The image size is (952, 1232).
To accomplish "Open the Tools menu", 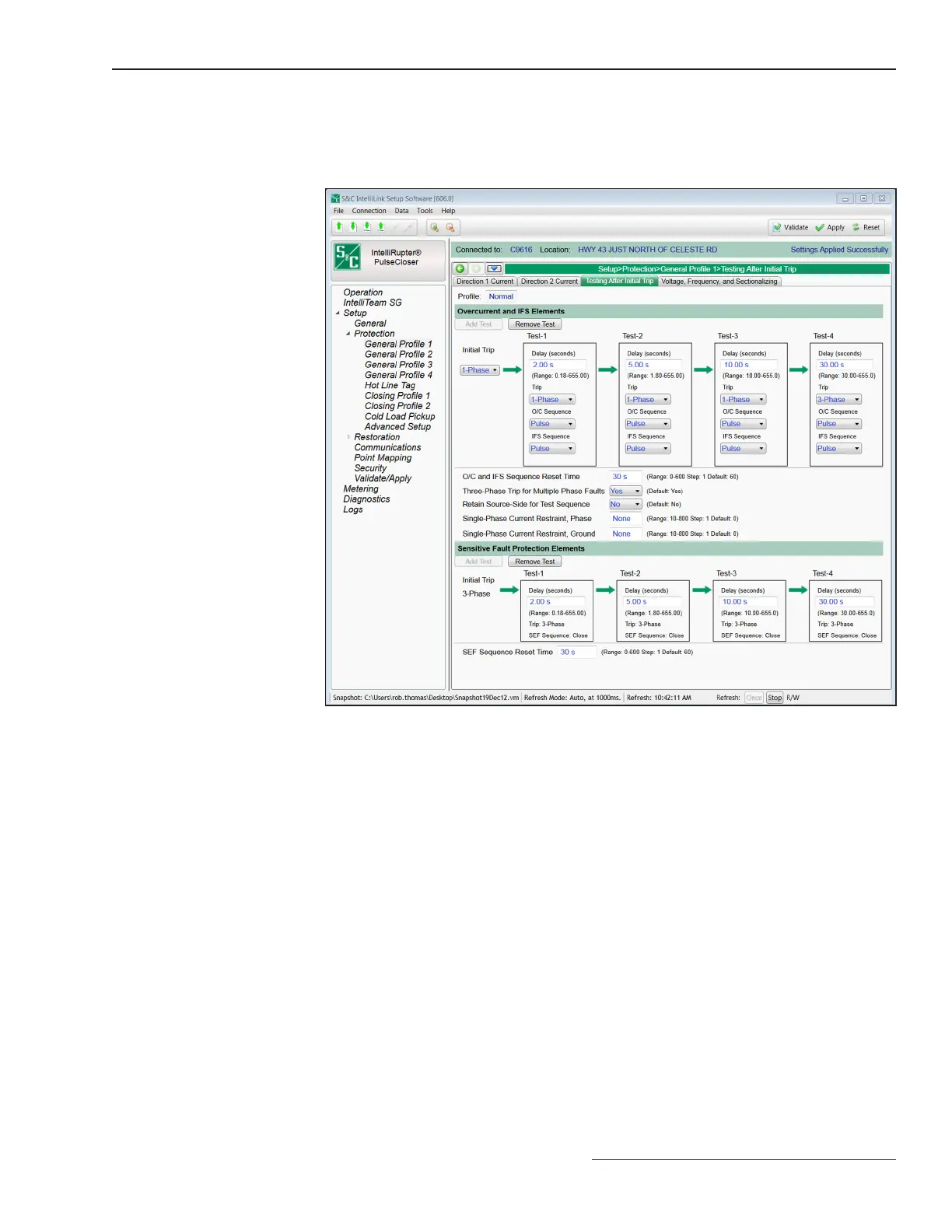I will click(x=425, y=211).
